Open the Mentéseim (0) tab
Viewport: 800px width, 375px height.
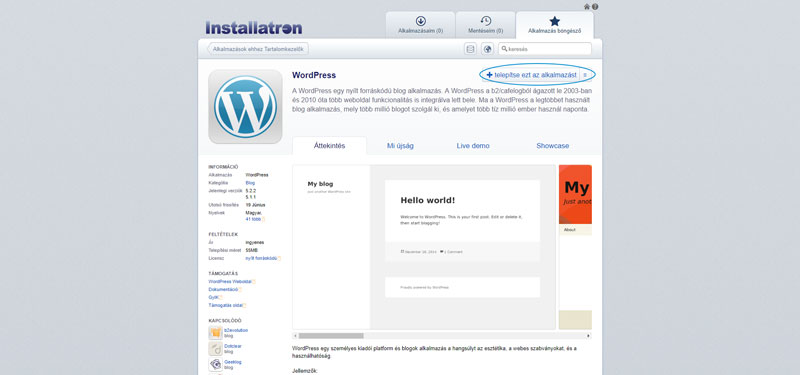tap(485, 25)
